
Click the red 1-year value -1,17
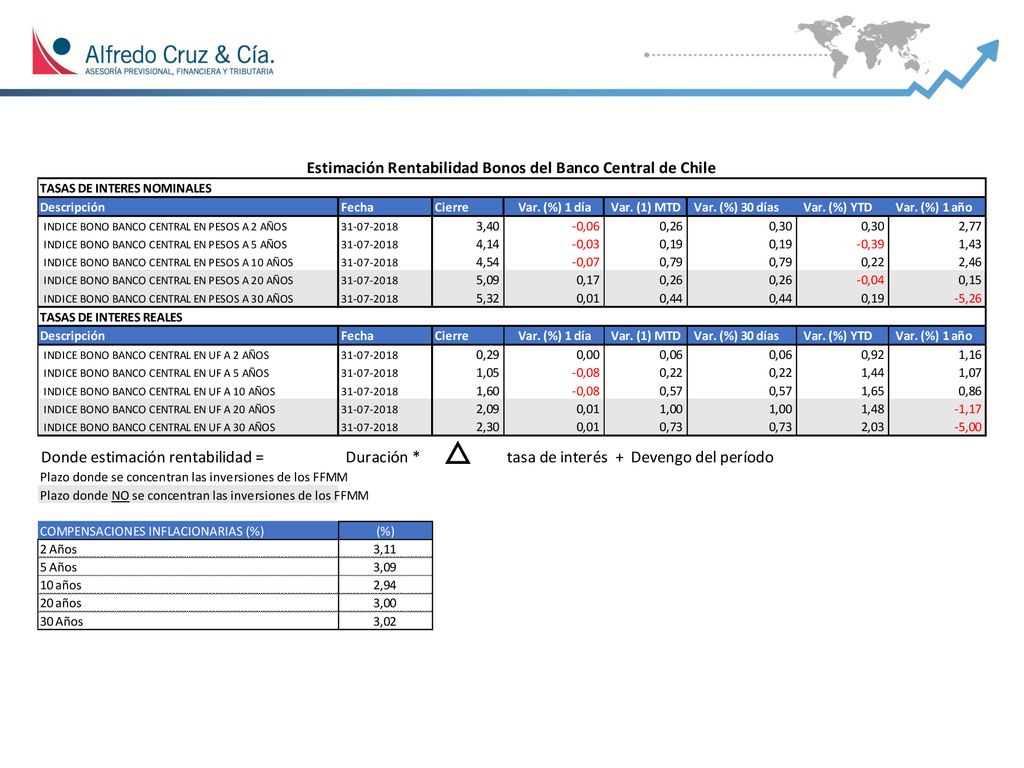(967, 409)
